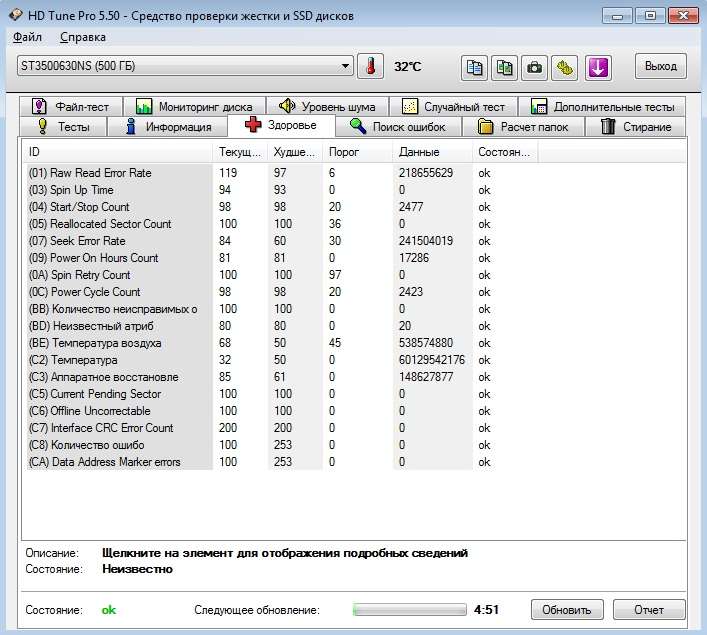
Task: Click the camera save screenshot icon
Action: tap(535, 67)
